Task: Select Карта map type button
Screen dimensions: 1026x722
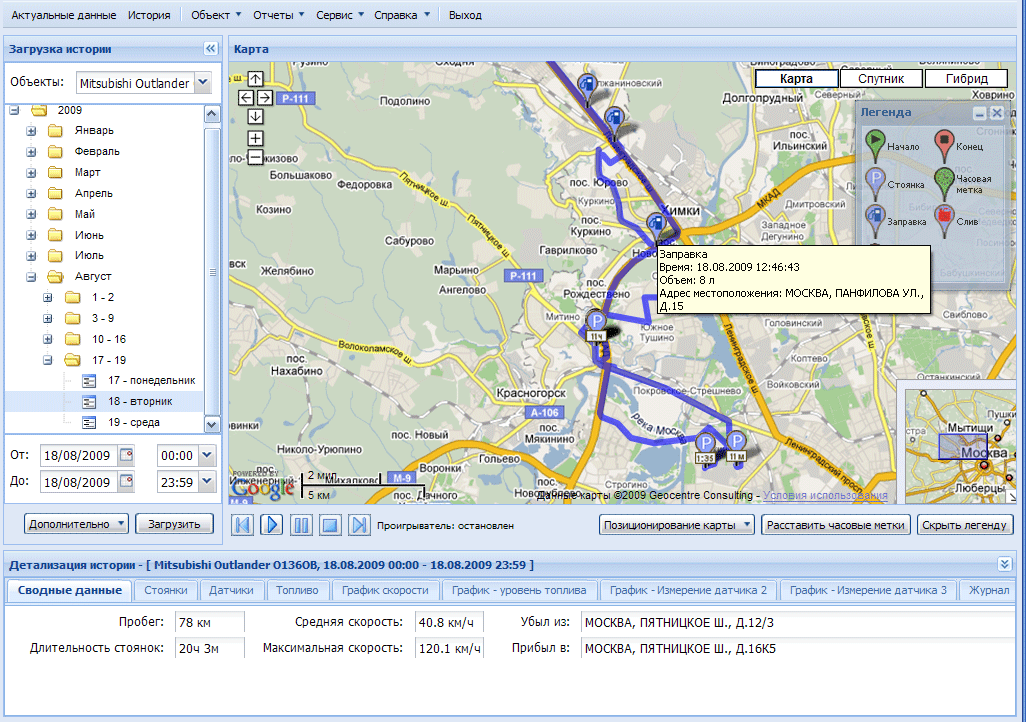Action: coord(796,79)
